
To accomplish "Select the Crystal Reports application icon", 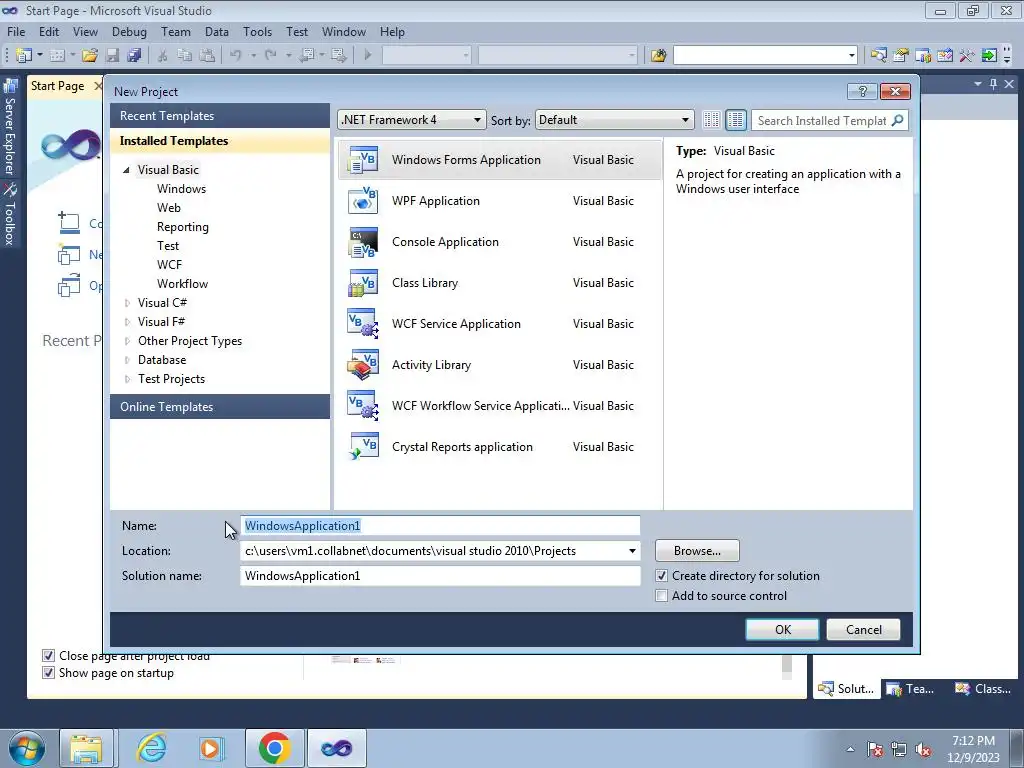I will pyautogui.click(x=363, y=447).
